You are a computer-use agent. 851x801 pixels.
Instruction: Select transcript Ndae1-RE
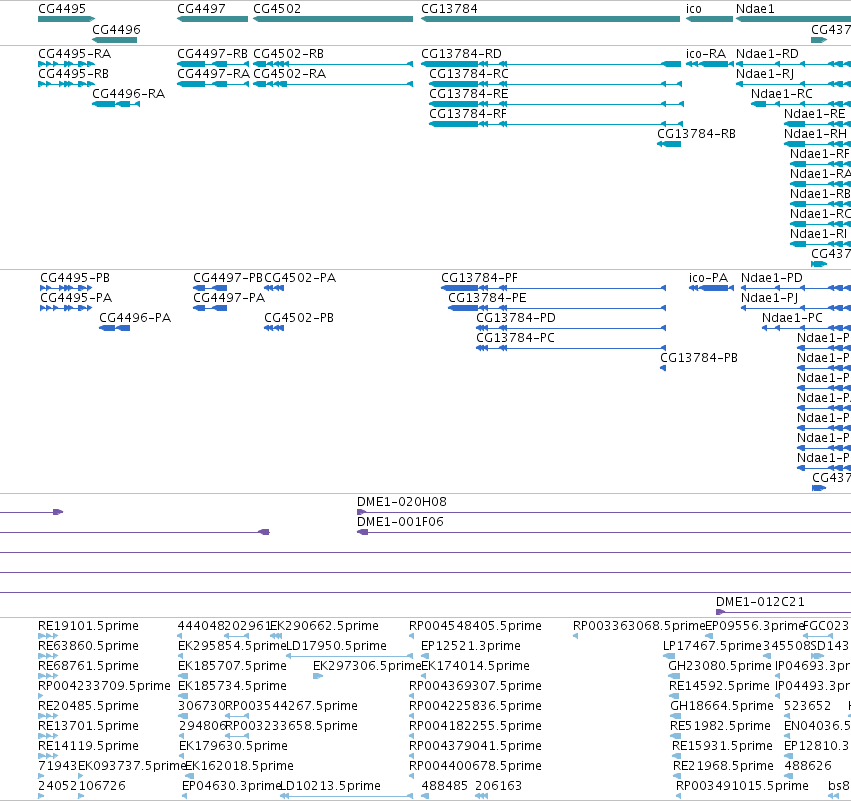pos(817,124)
